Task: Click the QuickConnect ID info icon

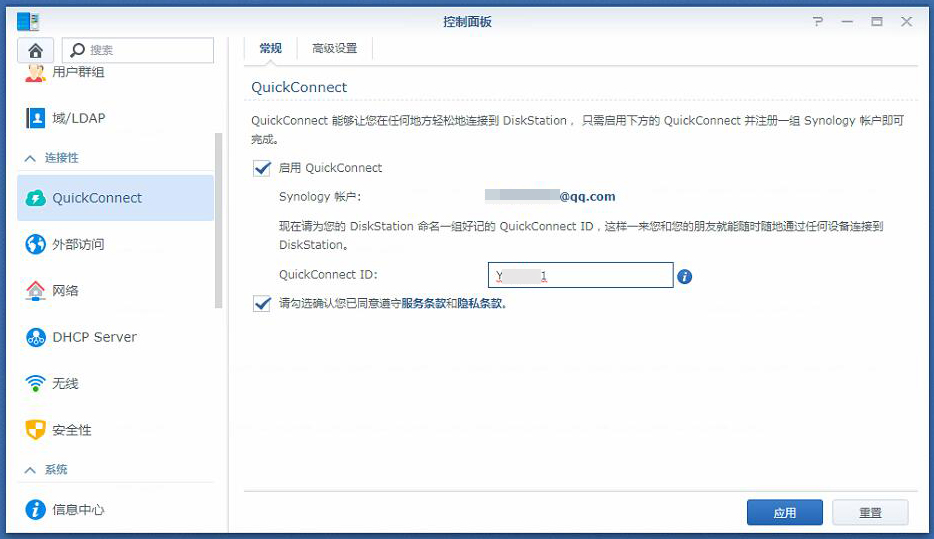Action: 685,276
